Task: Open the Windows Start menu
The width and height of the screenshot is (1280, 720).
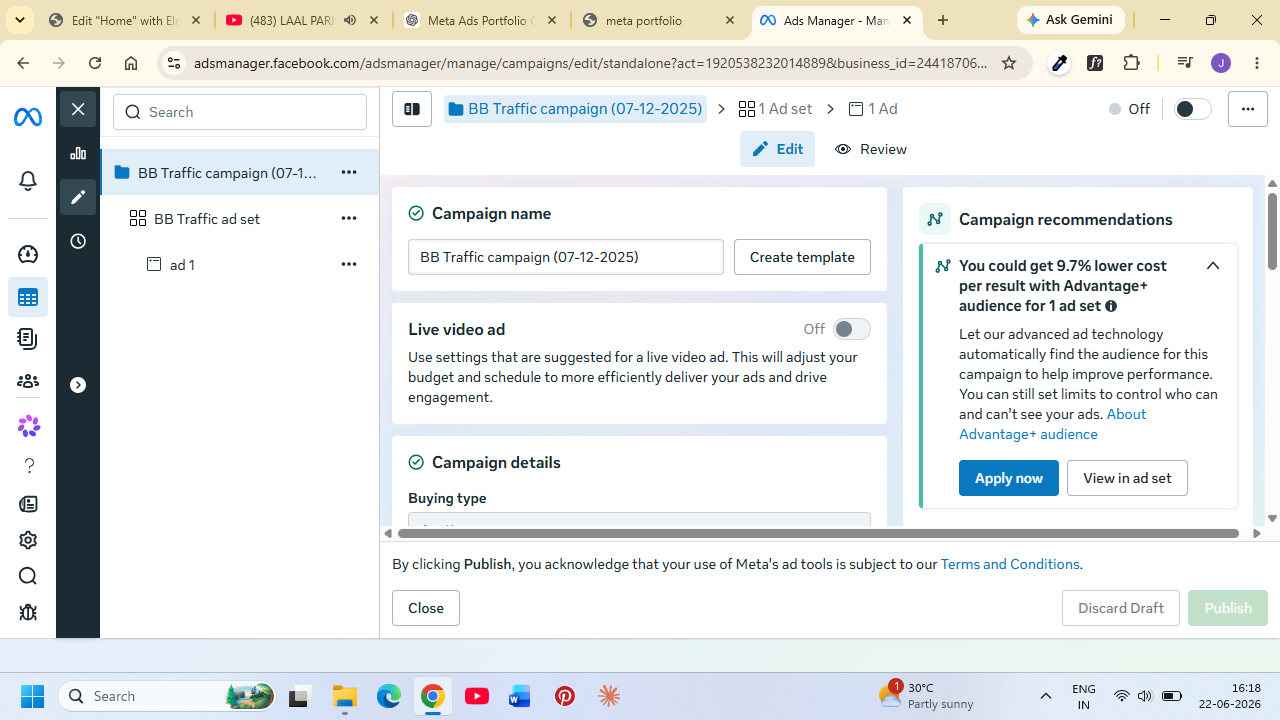Action: (x=33, y=696)
